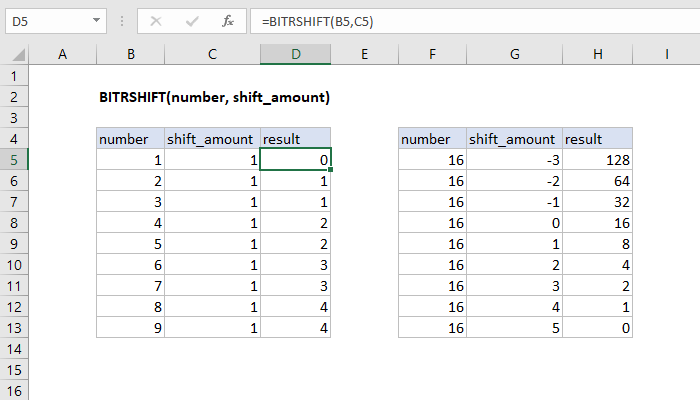Select row 15 header

(x=14, y=370)
